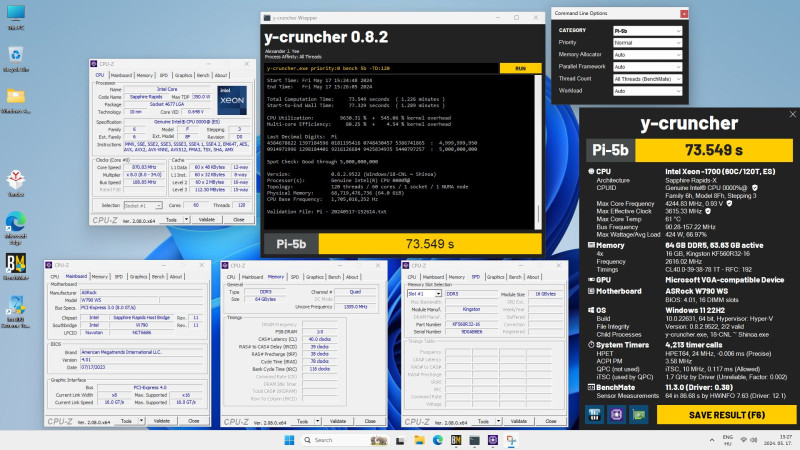Open File Explorer from the taskbar
800x450 pixels.
pos(419,440)
